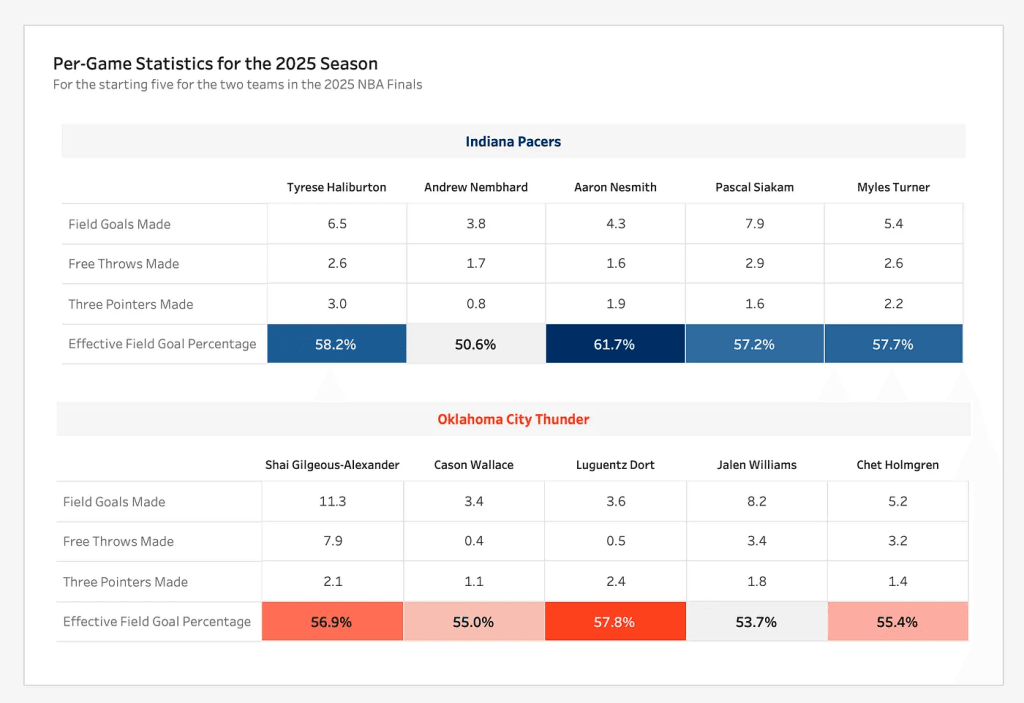Click the Per-Game Statistics dashboard title
The image size is (1024, 703).
tap(215, 64)
